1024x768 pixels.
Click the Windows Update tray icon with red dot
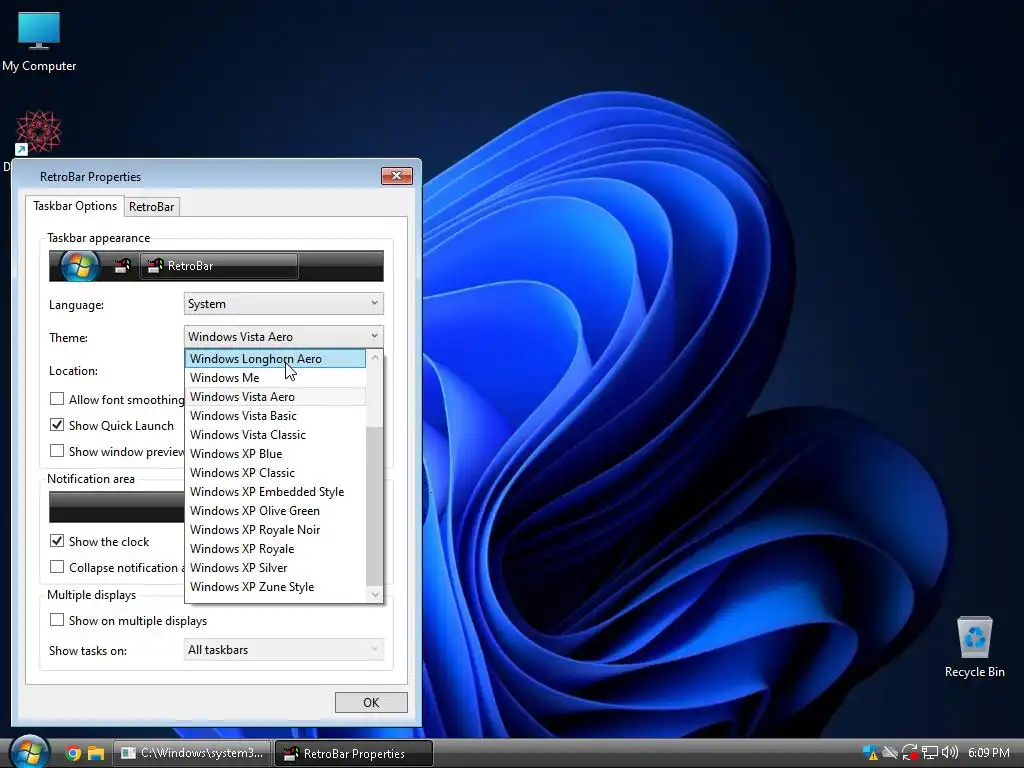(x=909, y=753)
